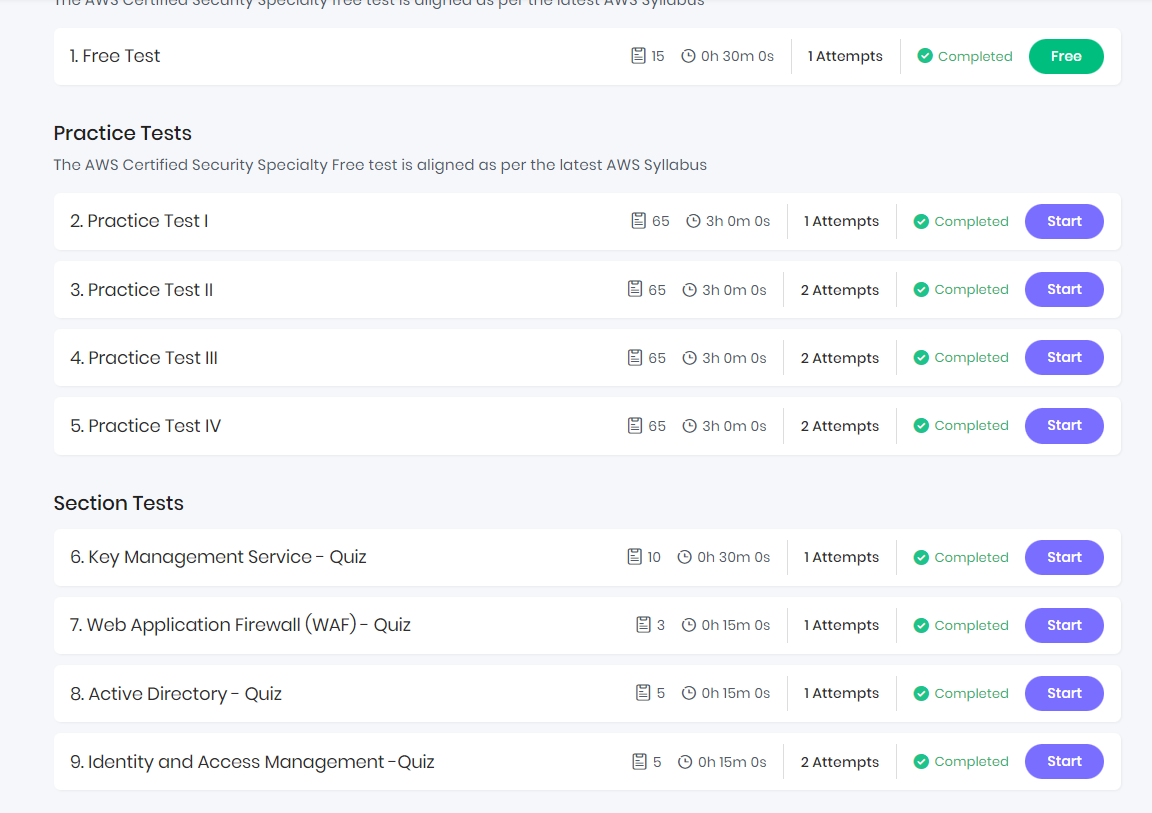The height and width of the screenshot is (813, 1152).
Task: Start the Active Directory quiz
Action: coord(1064,693)
